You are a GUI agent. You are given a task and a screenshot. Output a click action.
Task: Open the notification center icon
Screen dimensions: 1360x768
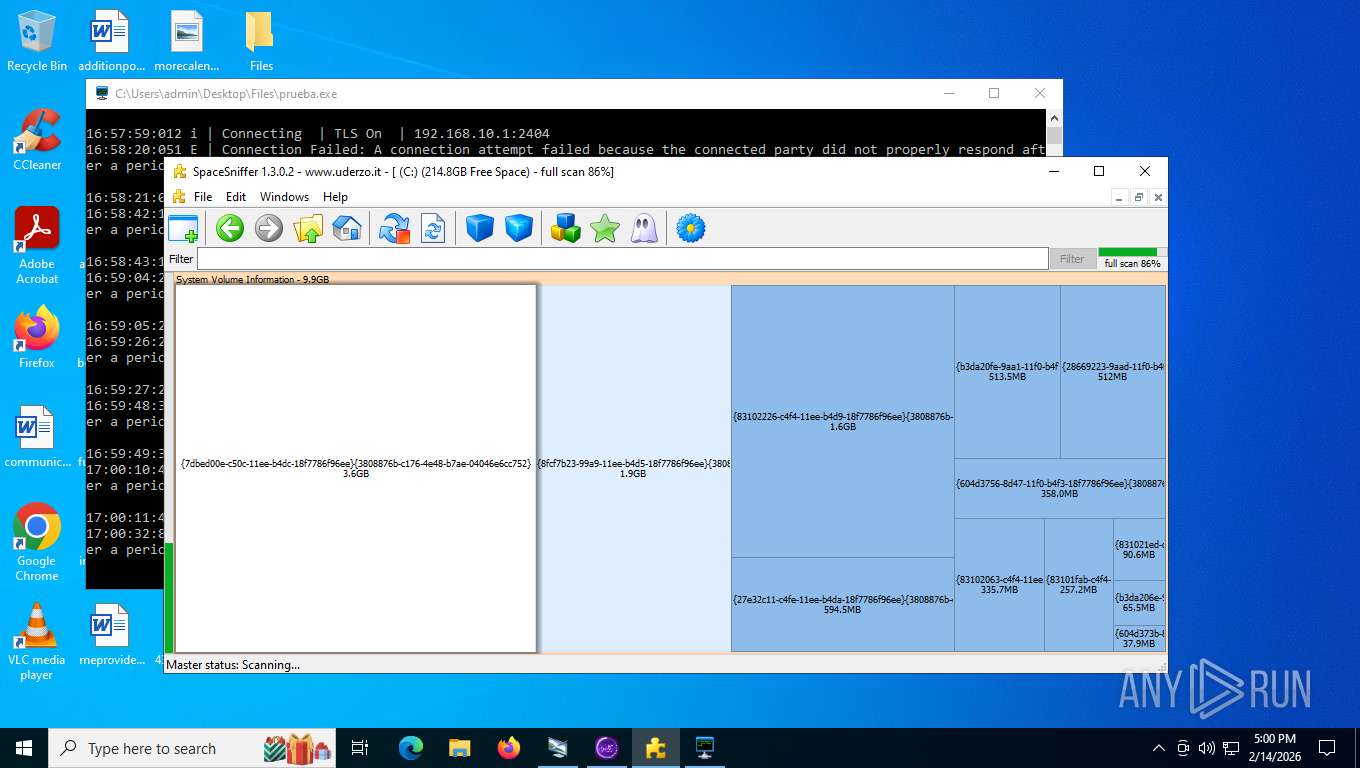point(1327,748)
